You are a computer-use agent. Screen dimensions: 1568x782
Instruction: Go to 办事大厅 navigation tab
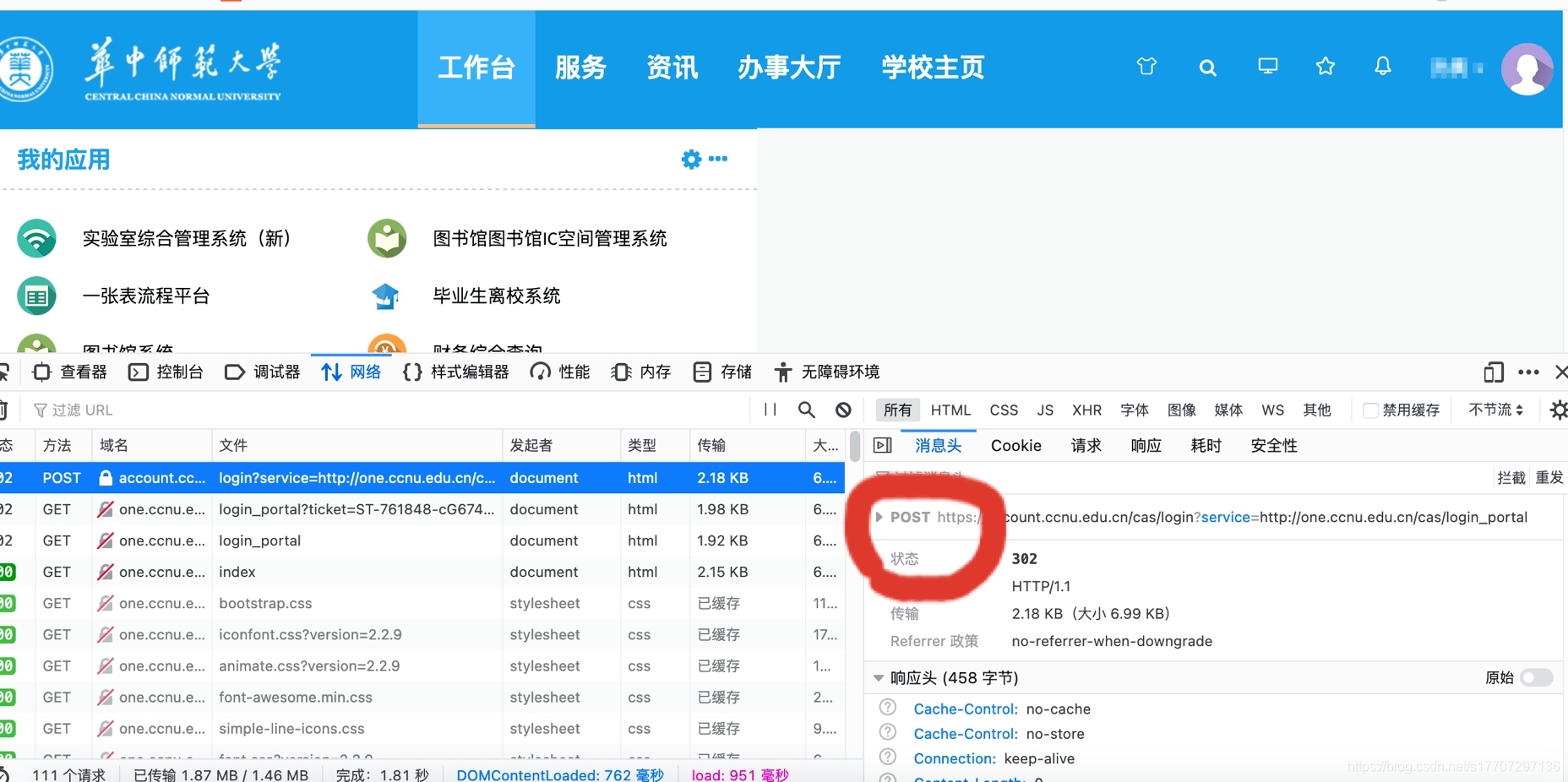tap(790, 68)
